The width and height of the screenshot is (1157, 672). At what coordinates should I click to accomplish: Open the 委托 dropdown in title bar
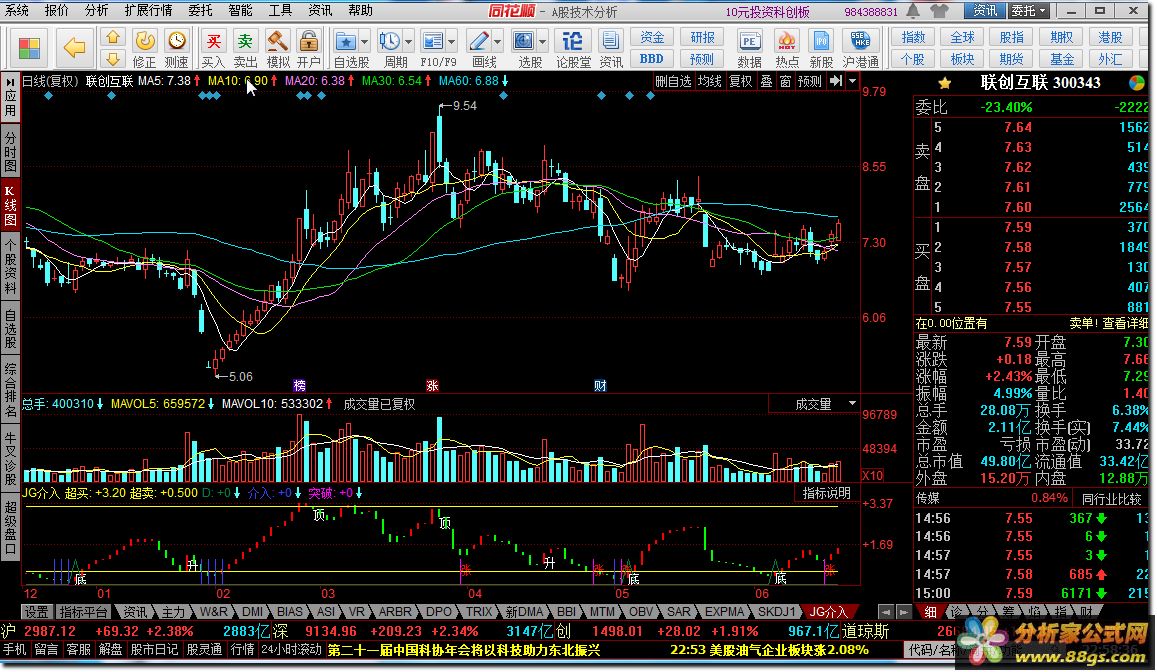tap(1028, 10)
